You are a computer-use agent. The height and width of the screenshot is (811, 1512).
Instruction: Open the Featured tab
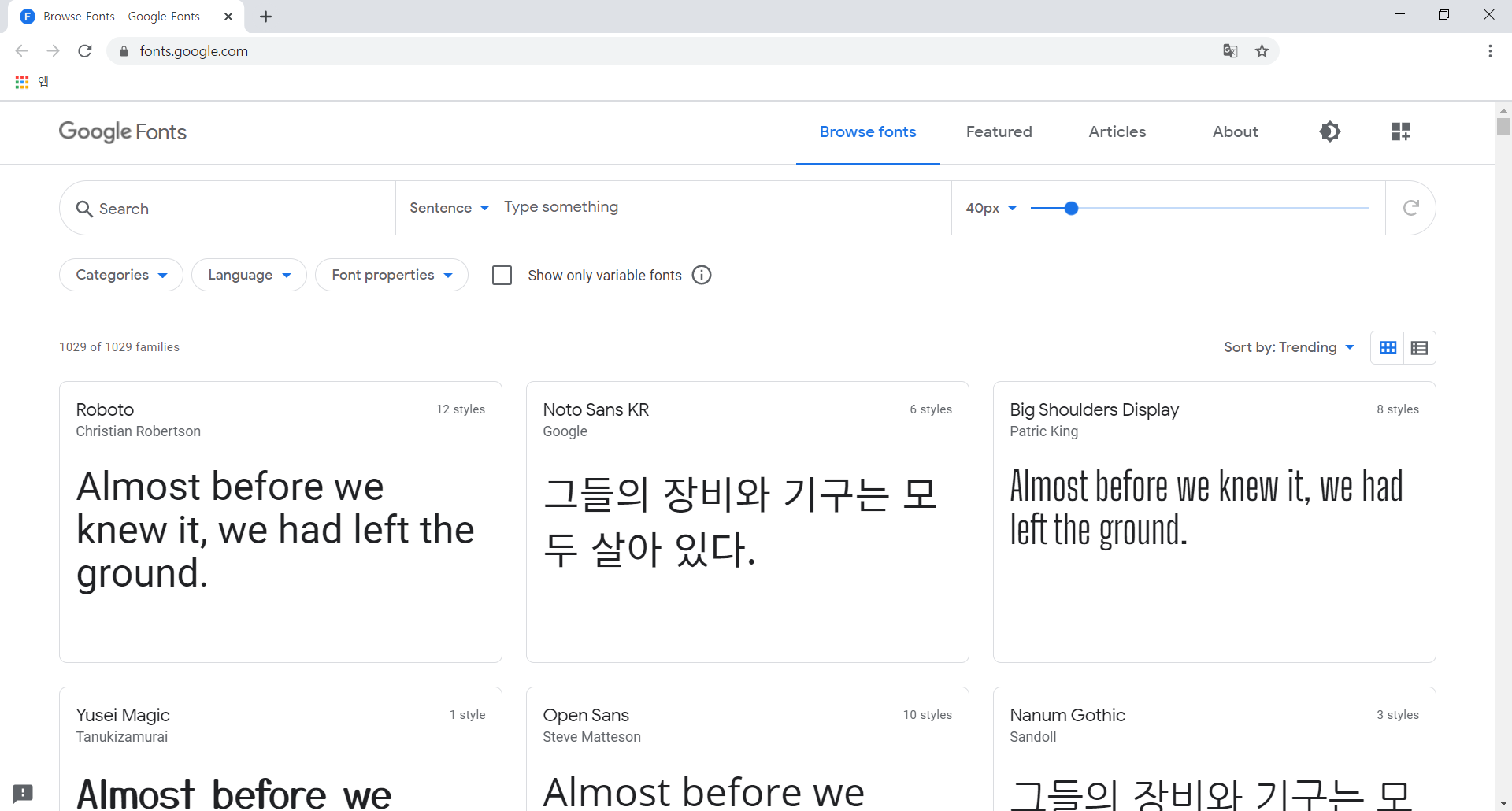pyautogui.click(x=999, y=131)
